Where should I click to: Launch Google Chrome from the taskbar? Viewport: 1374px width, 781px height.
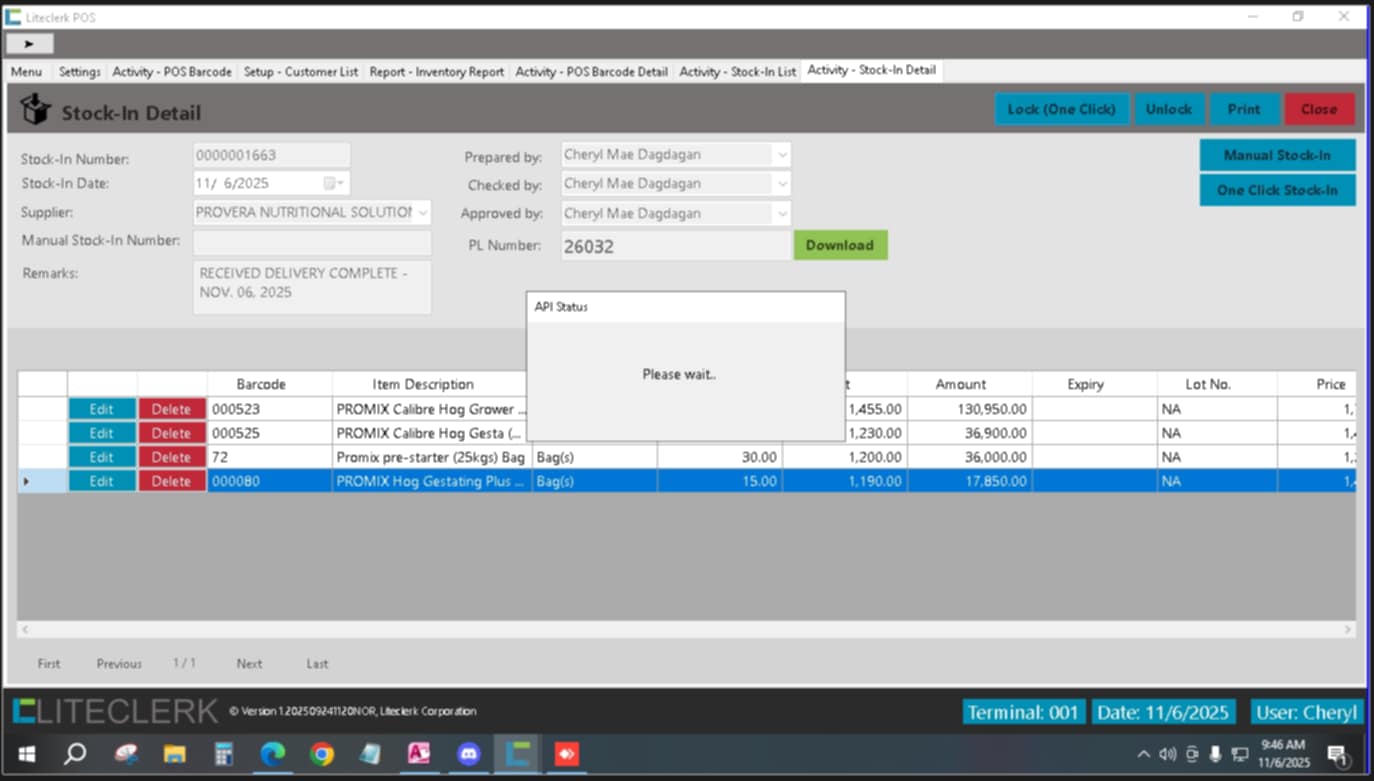[321, 754]
